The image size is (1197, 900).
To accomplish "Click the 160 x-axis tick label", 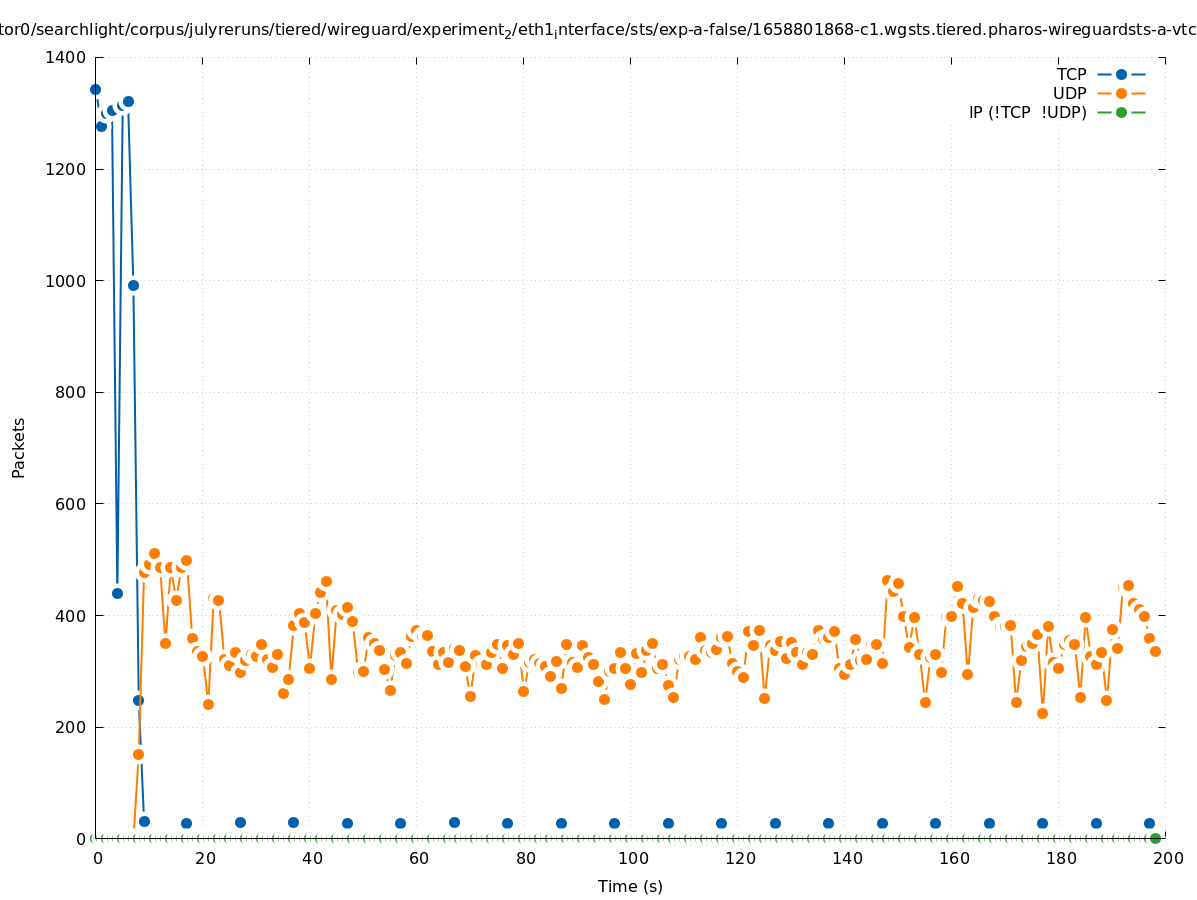I will click(x=954, y=858).
